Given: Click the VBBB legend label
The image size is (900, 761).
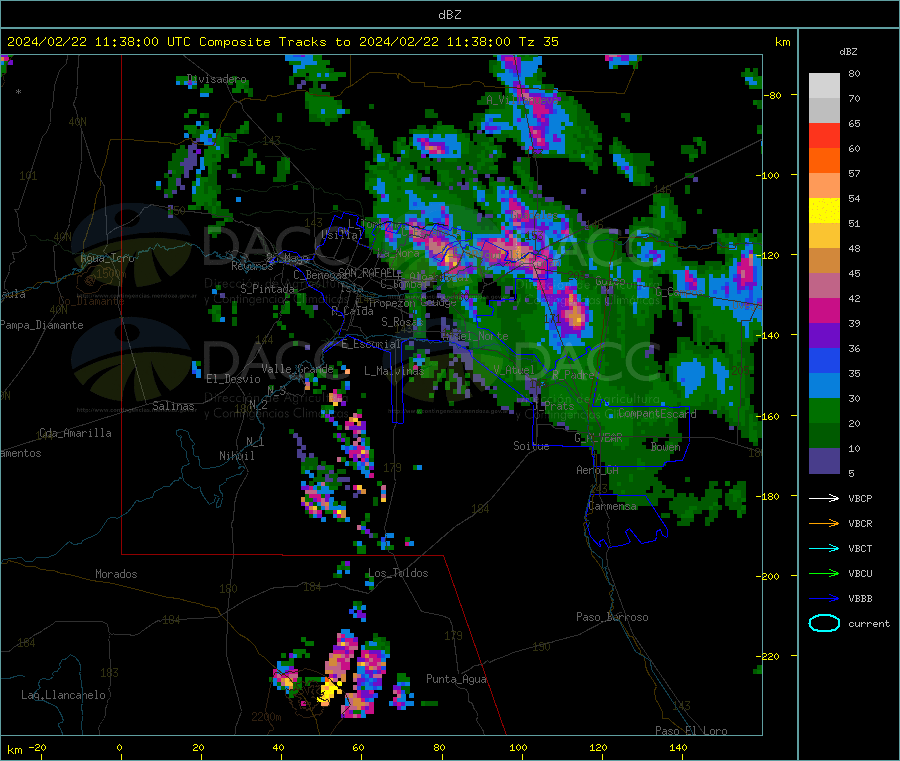Looking at the screenshot, I should coord(860,599).
